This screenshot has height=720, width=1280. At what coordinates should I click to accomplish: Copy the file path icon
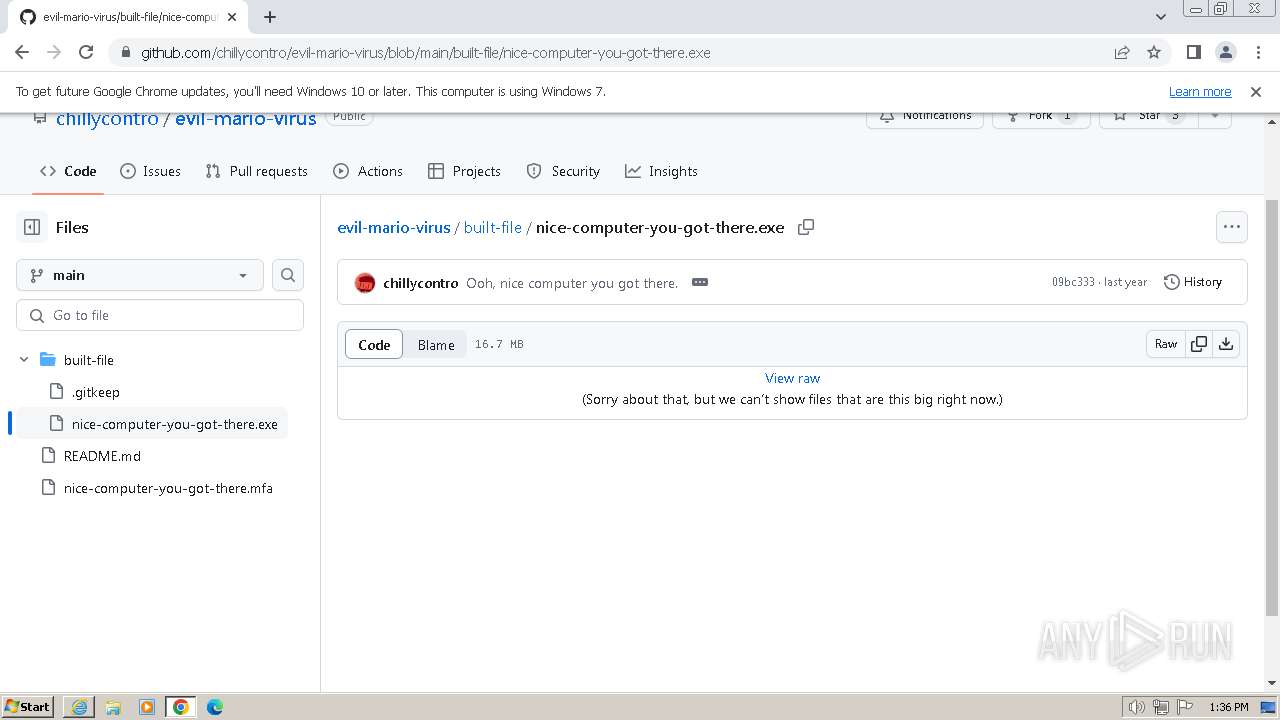click(x=806, y=227)
